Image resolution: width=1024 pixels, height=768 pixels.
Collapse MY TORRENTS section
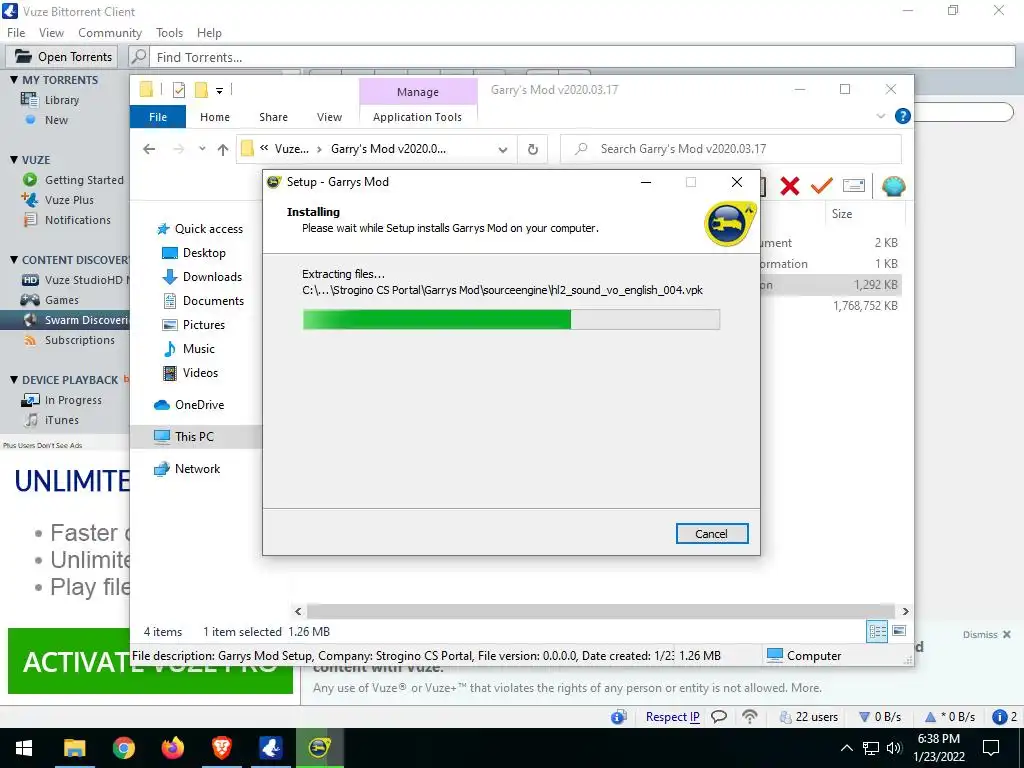(14, 80)
